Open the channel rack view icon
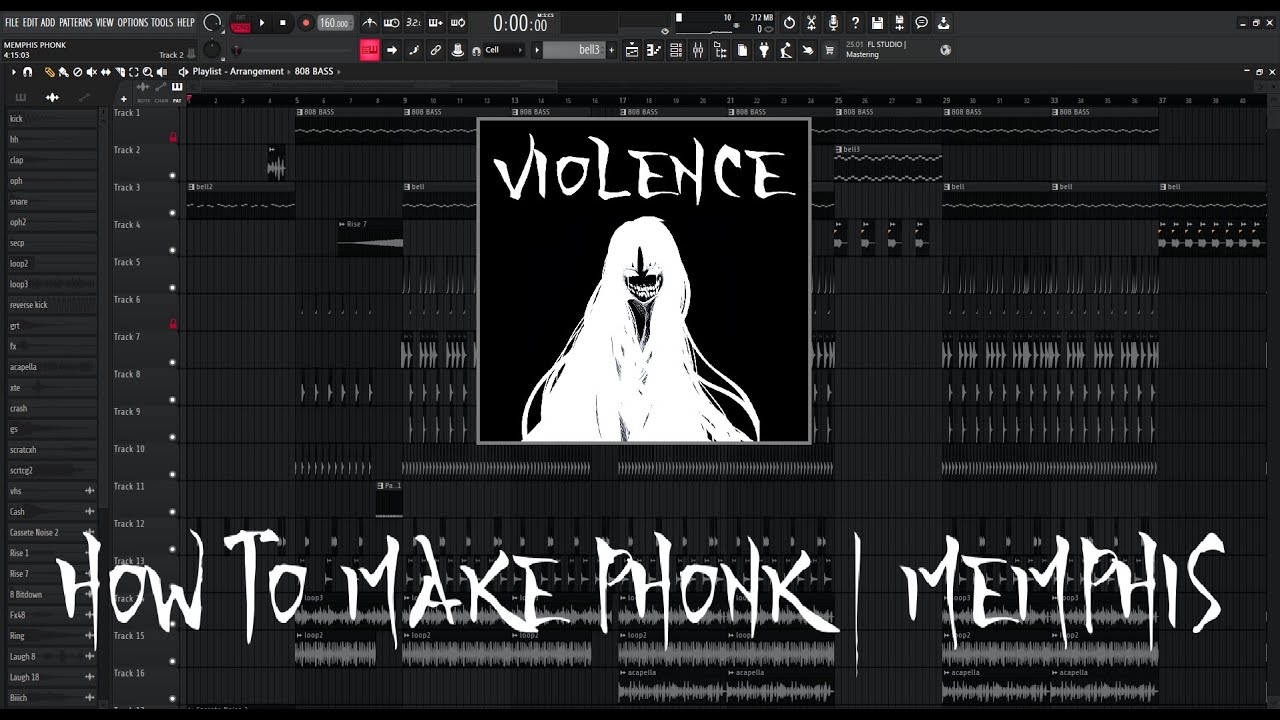The height and width of the screenshot is (720, 1280). pyautogui.click(x=676, y=50)
